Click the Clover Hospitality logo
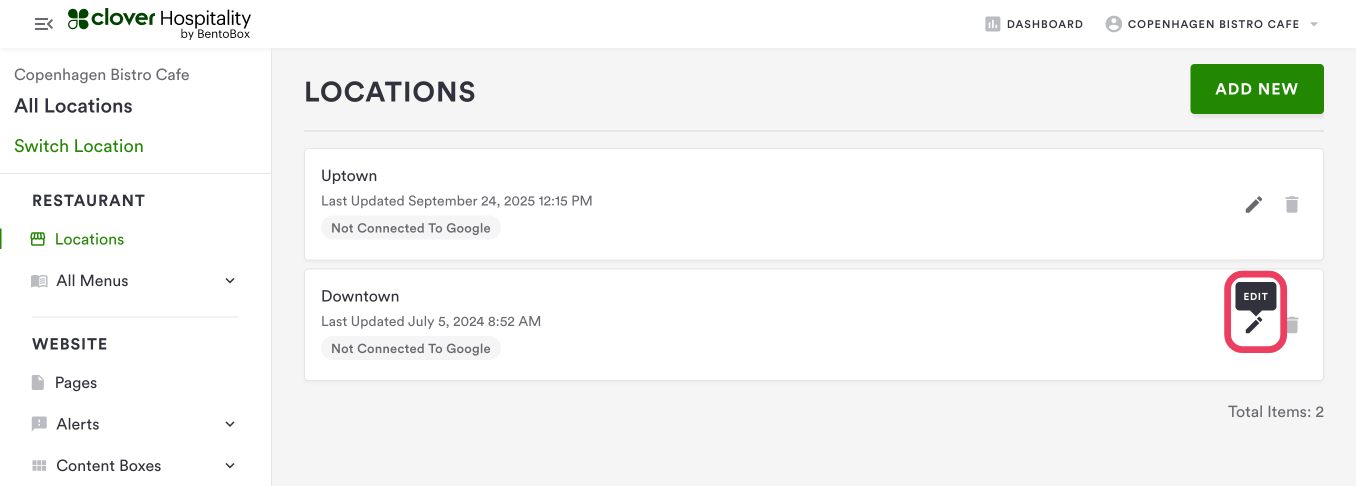The image size is (1356, 486). coord(159,23)
